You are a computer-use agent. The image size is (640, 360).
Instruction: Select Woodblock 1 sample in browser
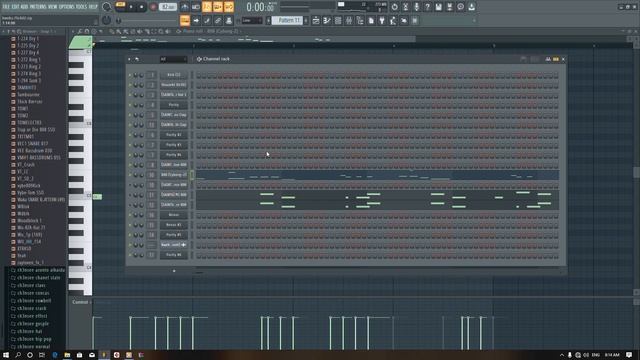point(29,221)
